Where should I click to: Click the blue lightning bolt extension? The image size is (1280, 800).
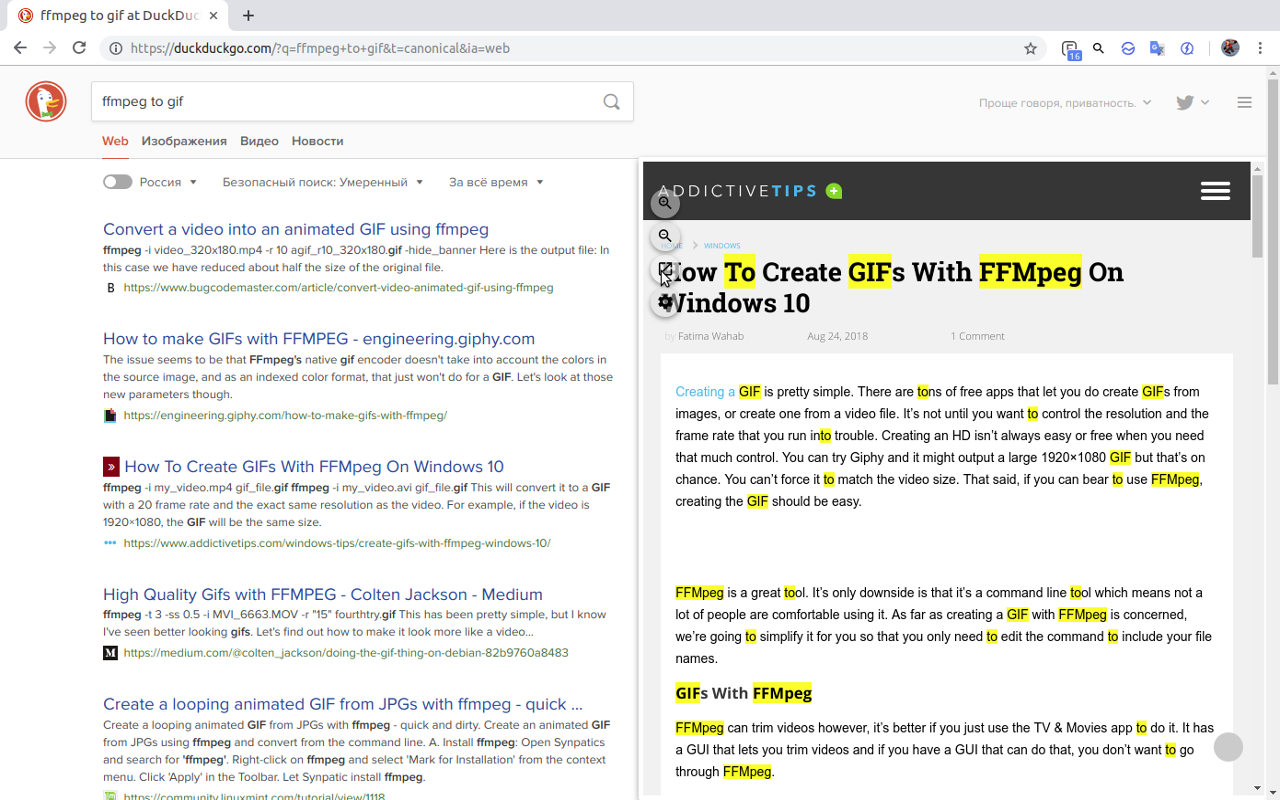[1187, 48]
